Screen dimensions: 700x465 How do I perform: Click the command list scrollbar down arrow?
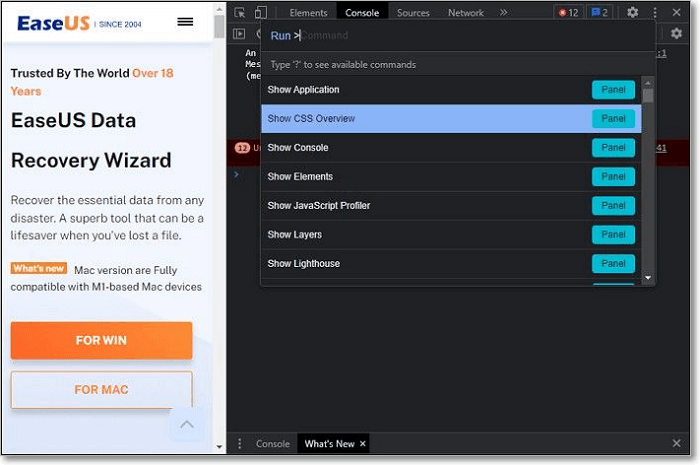(x=648, y=278)
